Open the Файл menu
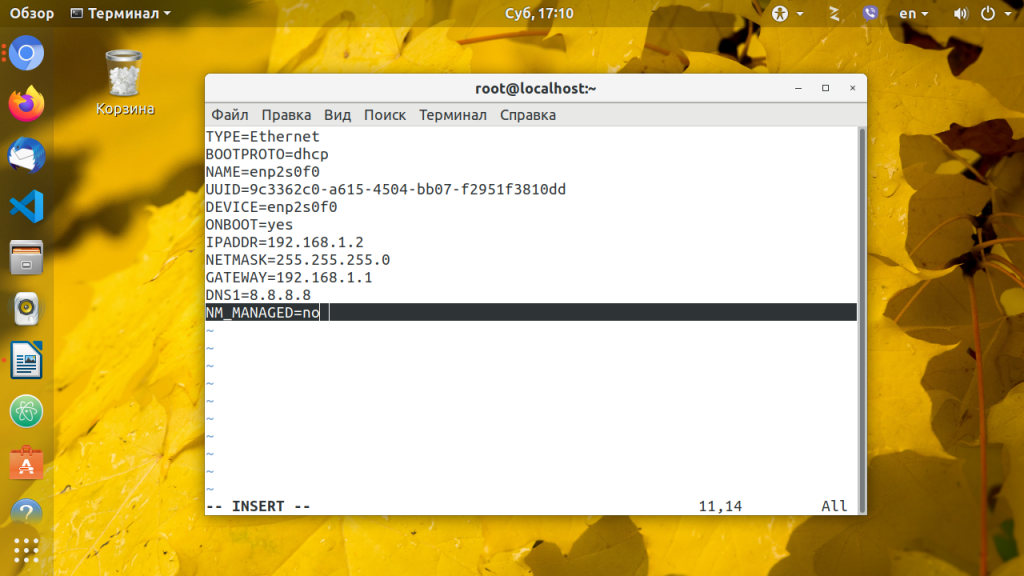Viewport: 1024px width, 576px height. (229, 115)
